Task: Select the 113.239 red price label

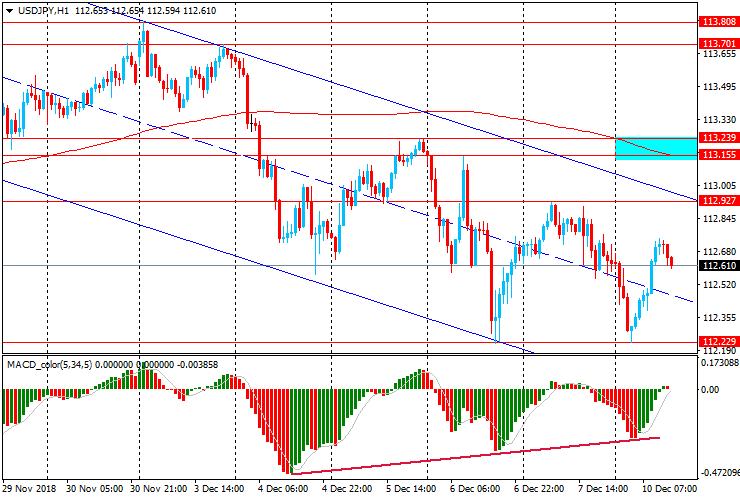Action: pyautogui.click(x=719, y=138)
